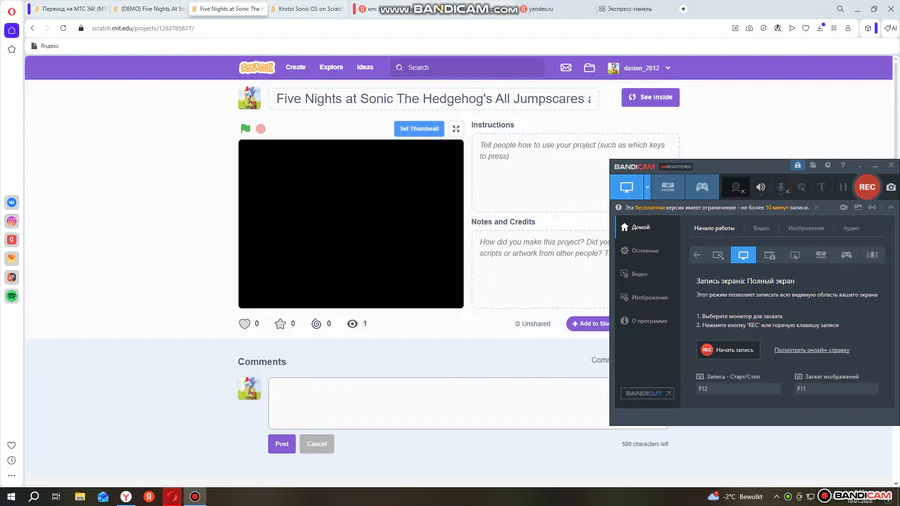Toggle the Bandicam webcam overlay
This screenshot has width=900, height=506.
[736, 188]
